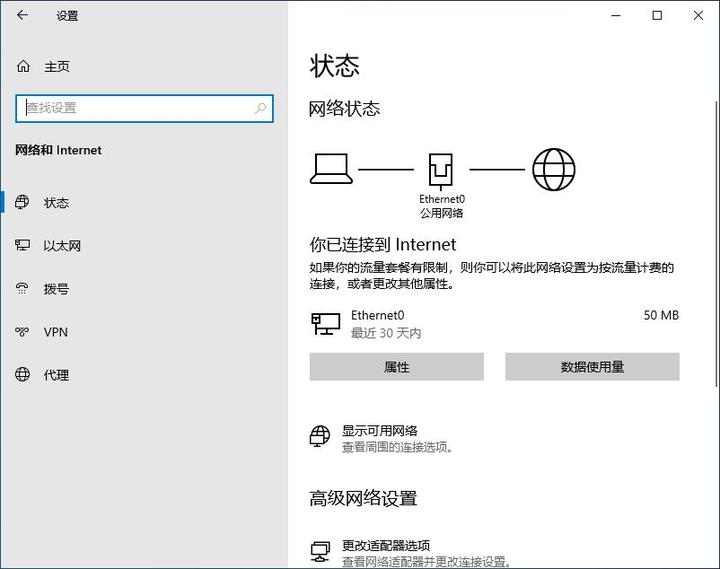This screenshot has height=569, width=720.
Task: Open 更改适配器选项 link
Action: [x=386, y=546]
